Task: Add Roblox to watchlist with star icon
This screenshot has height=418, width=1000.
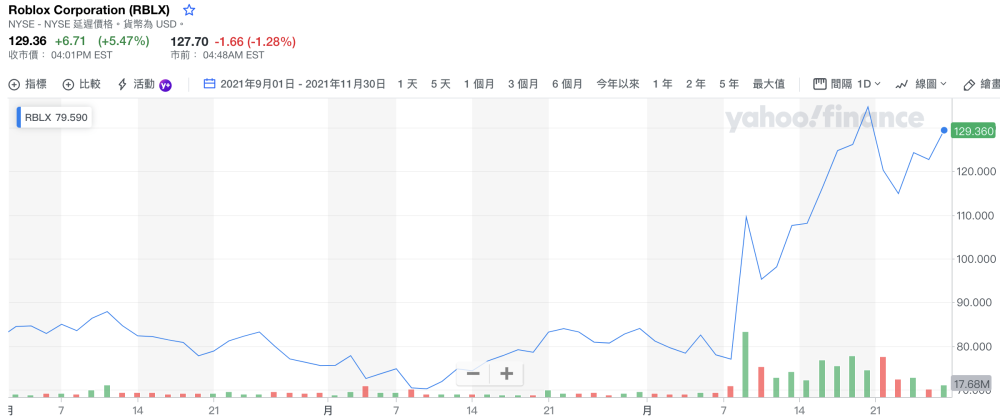Action: 189,10
